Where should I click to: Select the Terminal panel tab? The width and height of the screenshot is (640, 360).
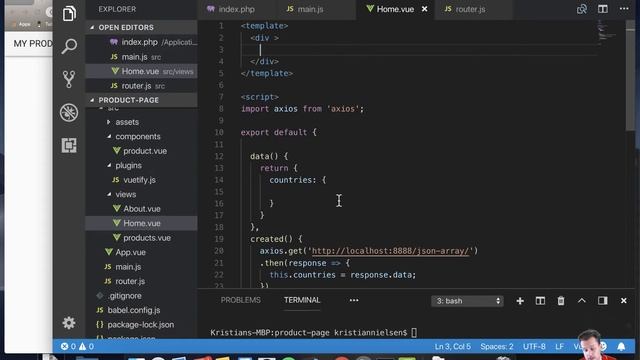click(302, 300)
